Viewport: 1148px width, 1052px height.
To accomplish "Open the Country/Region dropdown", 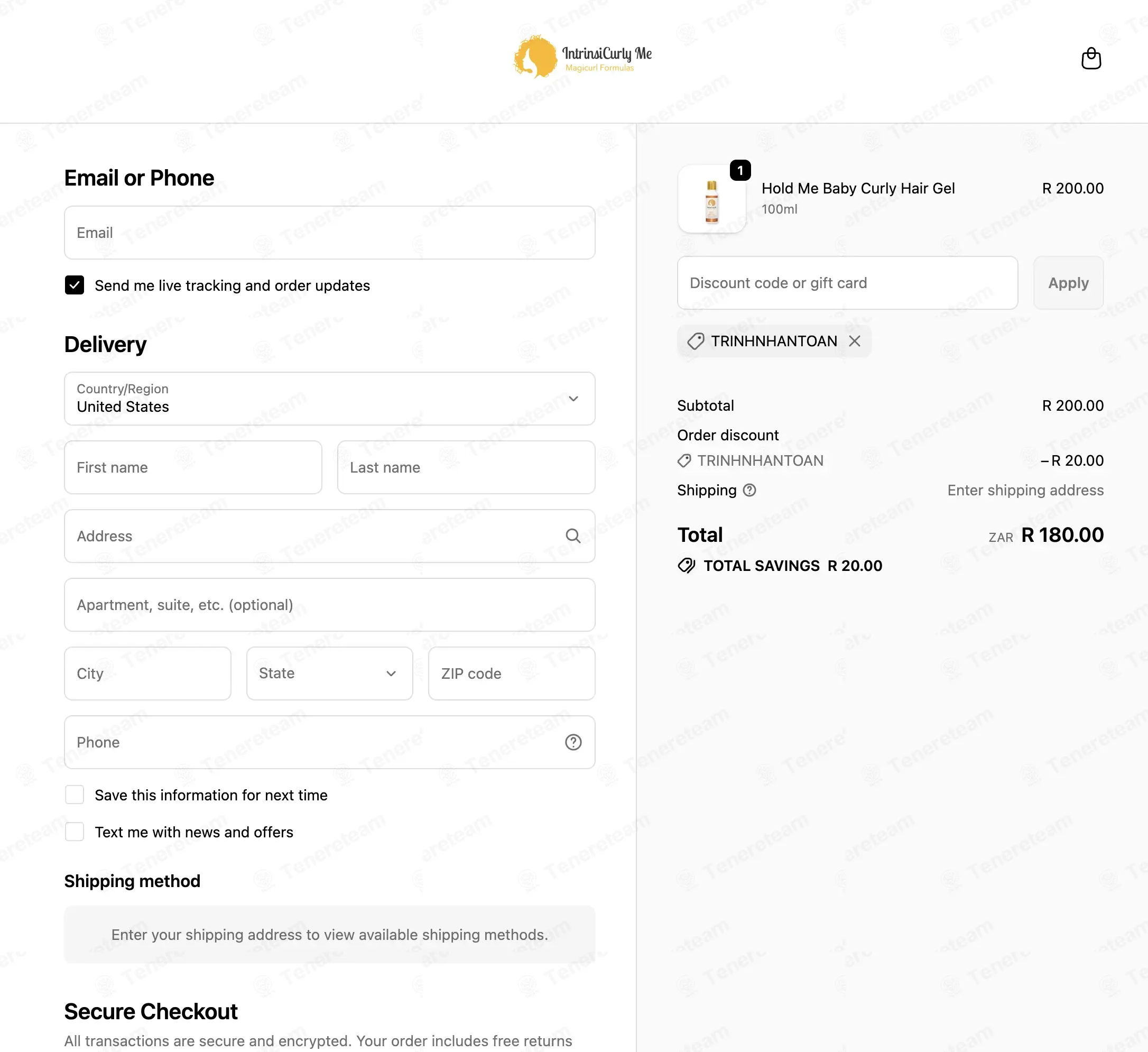I will pyautogui.click(x=329, y=398).
